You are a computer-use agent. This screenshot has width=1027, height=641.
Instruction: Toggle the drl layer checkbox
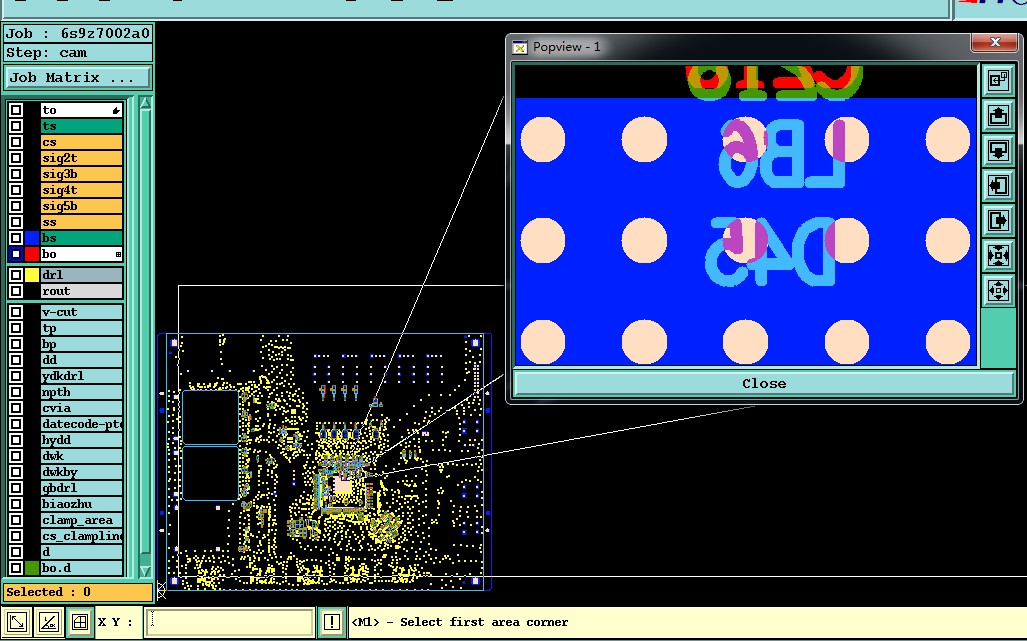[16, 275]
